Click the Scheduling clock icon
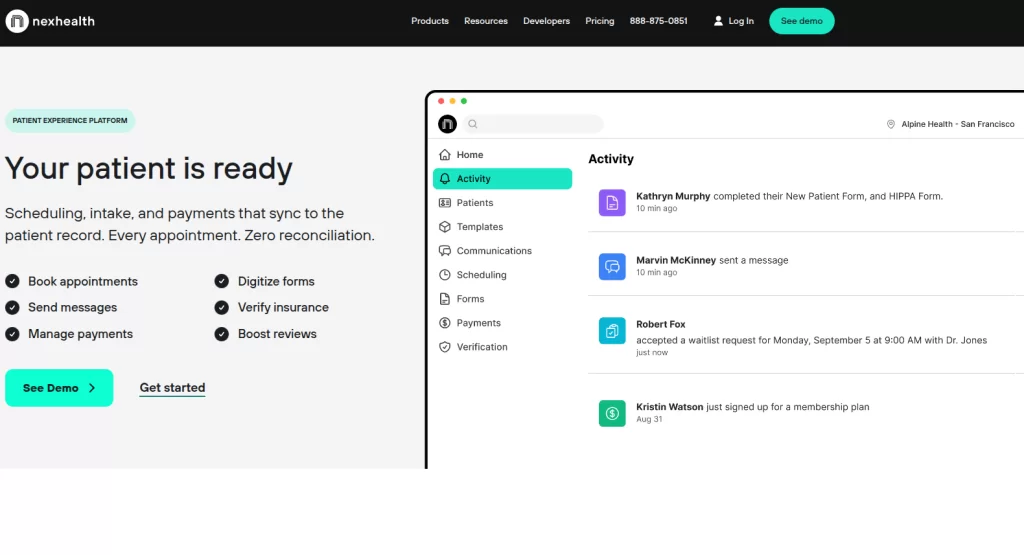 [x=445, y=275]
